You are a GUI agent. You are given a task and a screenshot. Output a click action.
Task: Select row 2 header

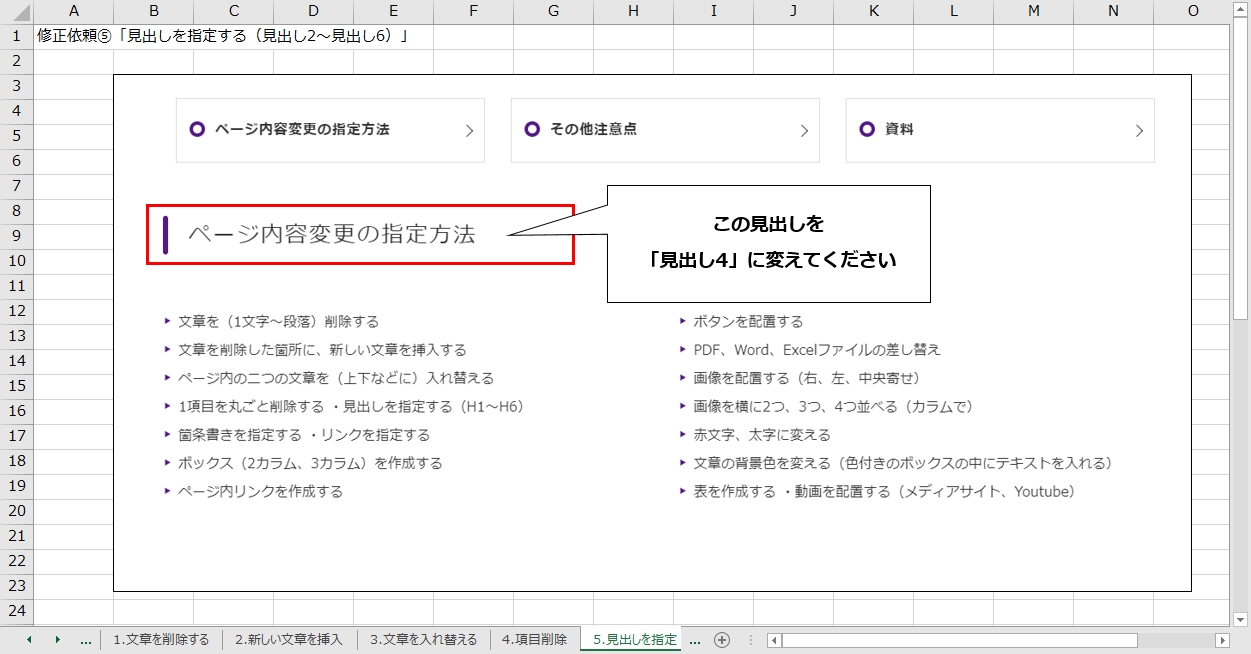click(16, 60)
